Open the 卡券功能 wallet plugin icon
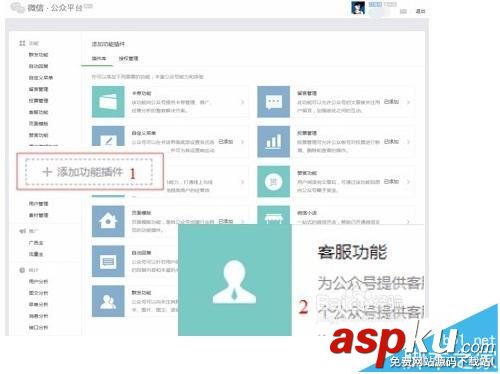Screen dimensions: 500x374 (x=108, y=102)
